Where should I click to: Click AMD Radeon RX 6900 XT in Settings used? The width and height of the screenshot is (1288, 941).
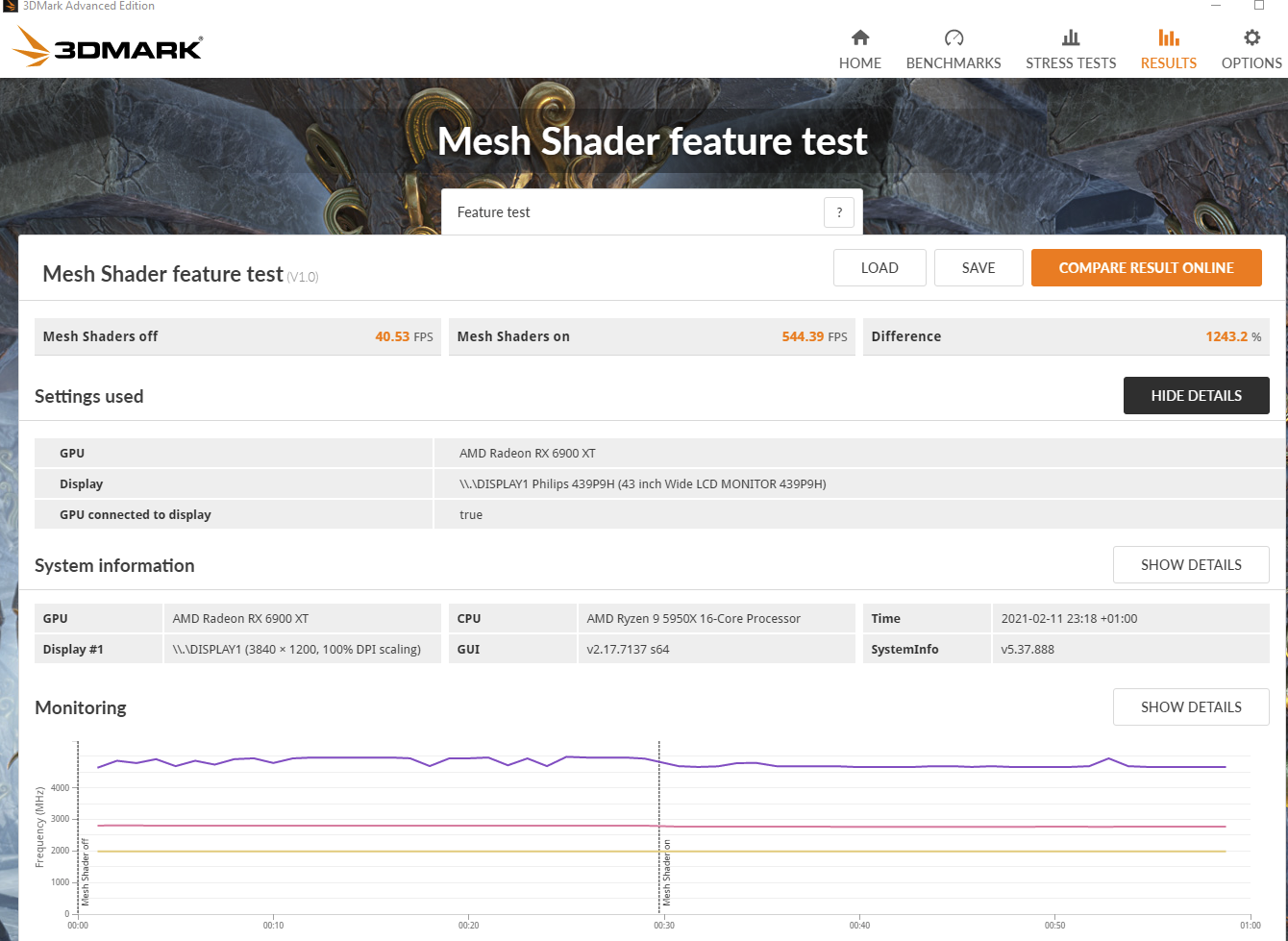(x=528, y=454)
